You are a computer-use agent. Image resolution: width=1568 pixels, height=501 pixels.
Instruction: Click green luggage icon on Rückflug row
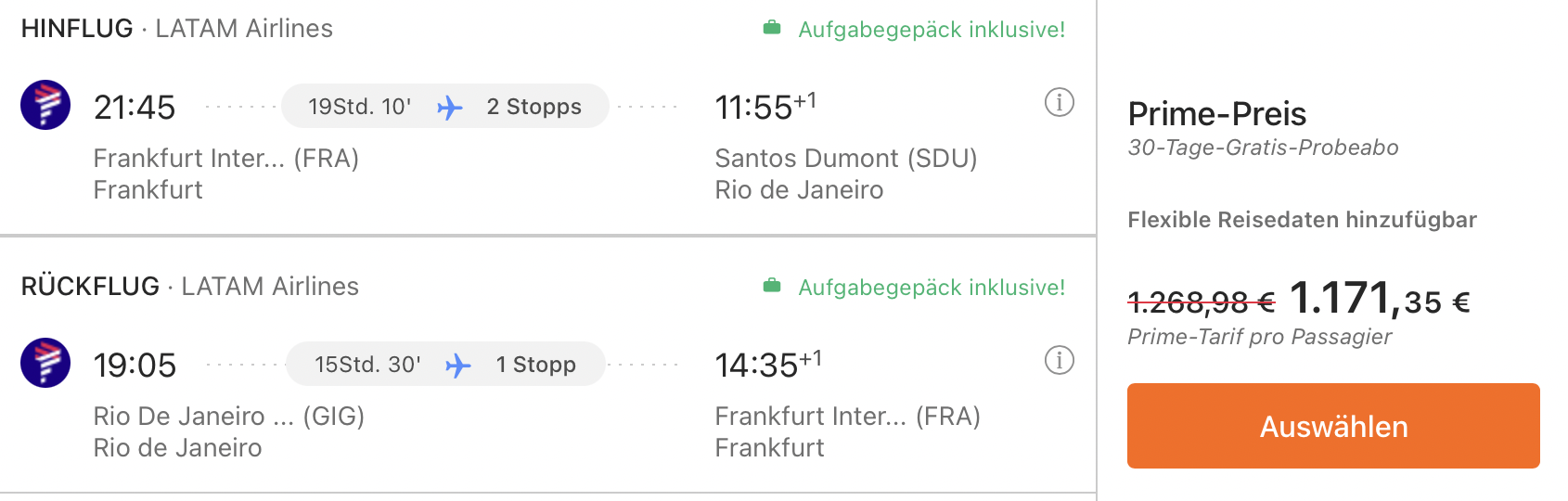[x=772, y=287]
